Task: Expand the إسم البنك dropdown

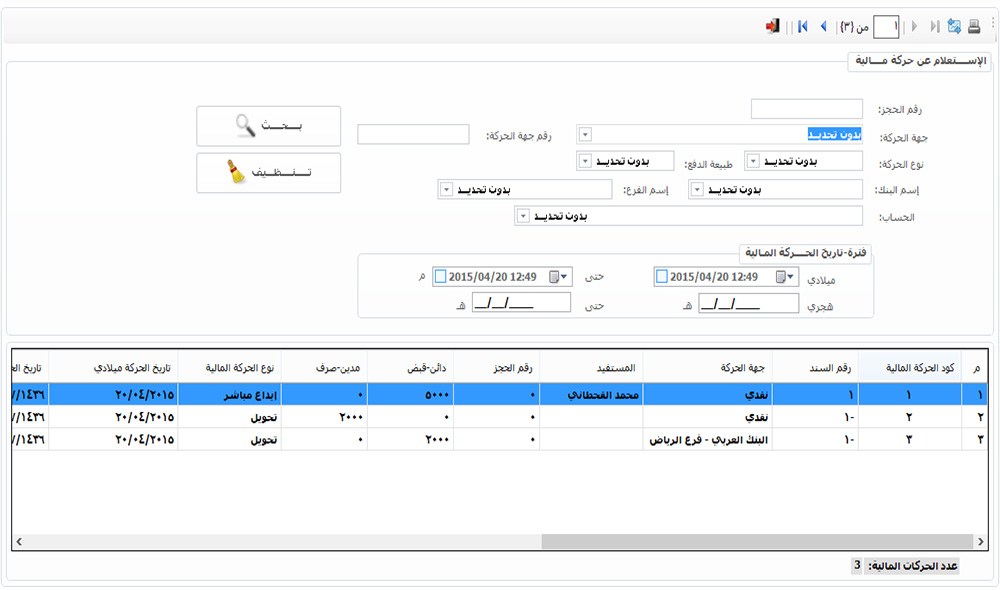Action: (x=697, y=189)
